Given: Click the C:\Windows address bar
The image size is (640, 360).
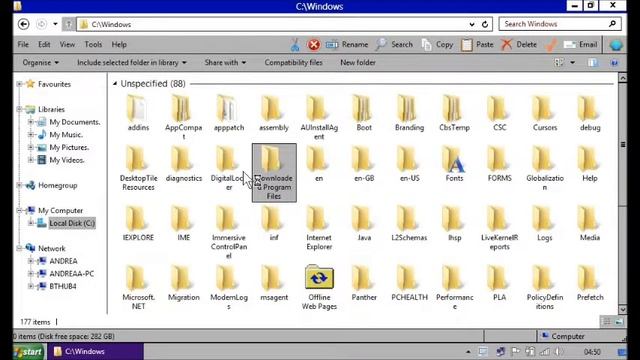Looking at the screenshot, I should [284, 24].
